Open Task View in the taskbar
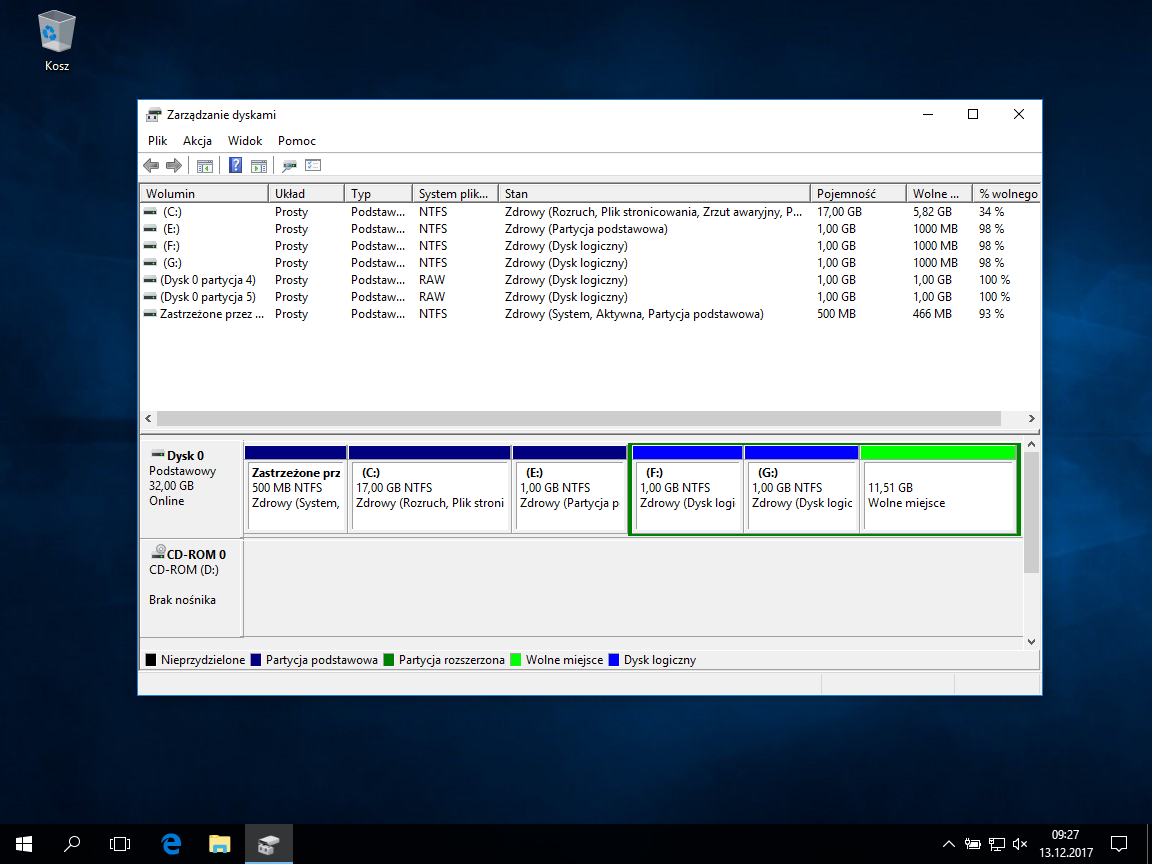Image resolution: width=1152 pixels, height=864 pixels. tap(120, 844)
